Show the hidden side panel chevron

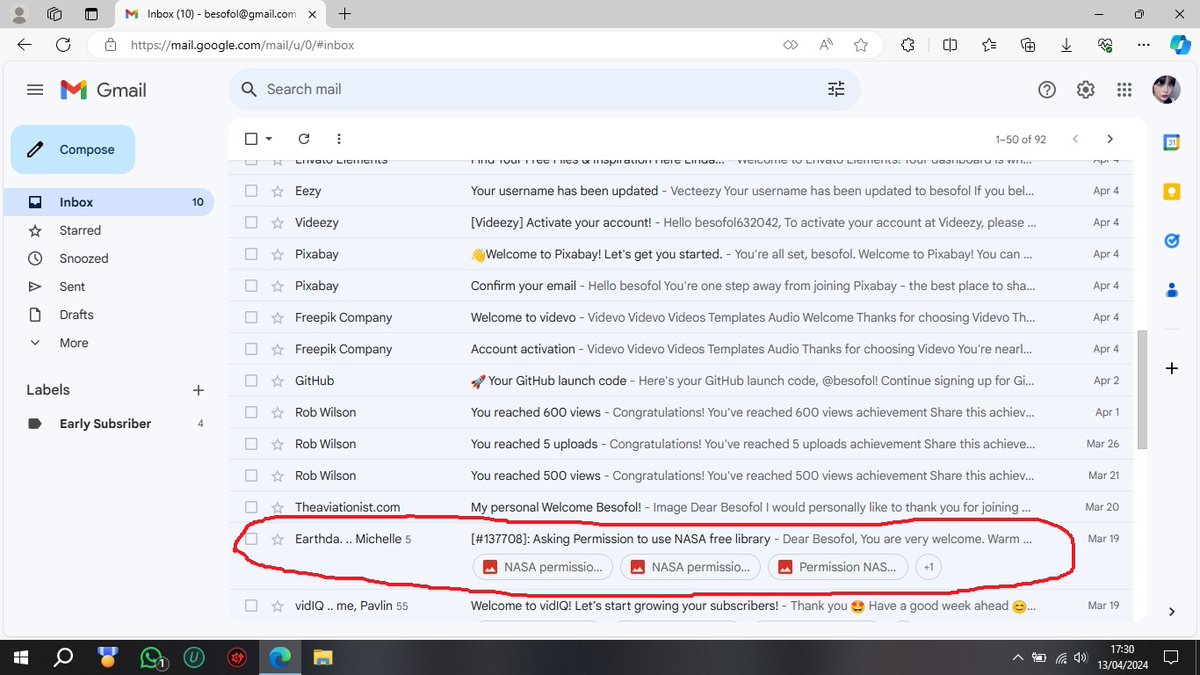[x=1171, y=611]
